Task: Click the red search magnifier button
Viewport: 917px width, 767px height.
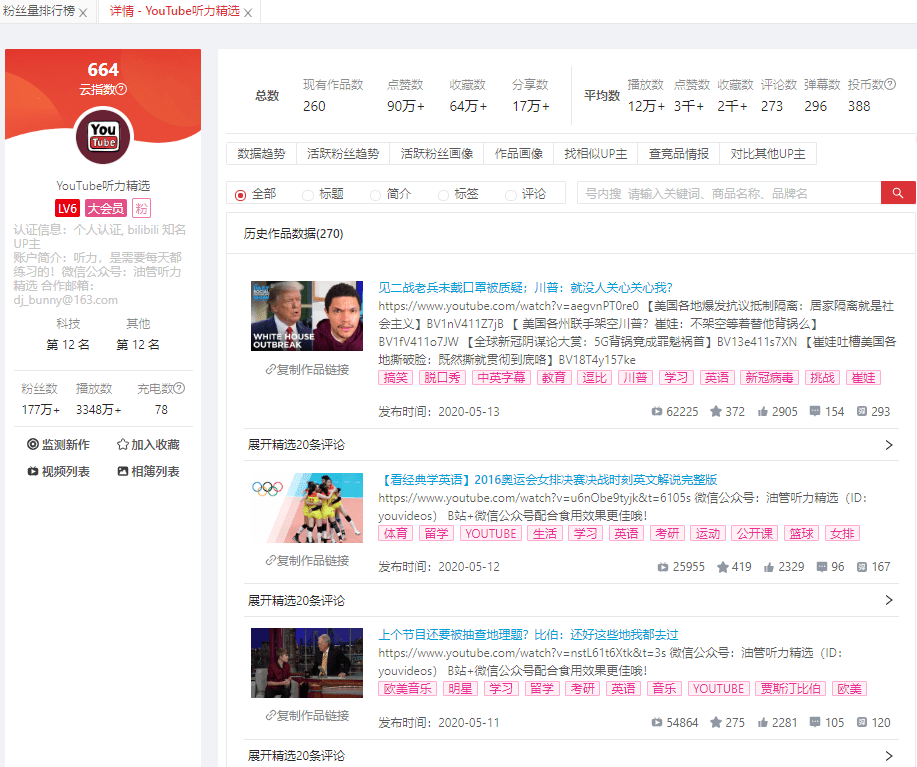Action: click(x=898, y=193)
